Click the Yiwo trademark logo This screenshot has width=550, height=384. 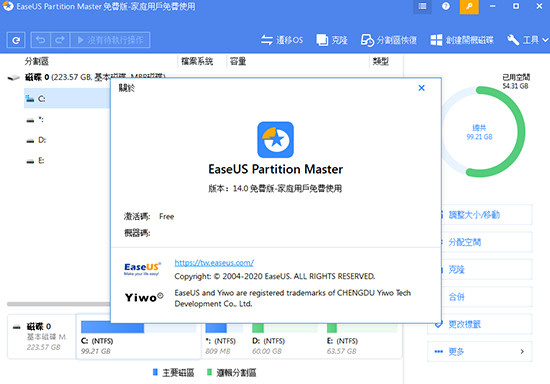point(144,297)
